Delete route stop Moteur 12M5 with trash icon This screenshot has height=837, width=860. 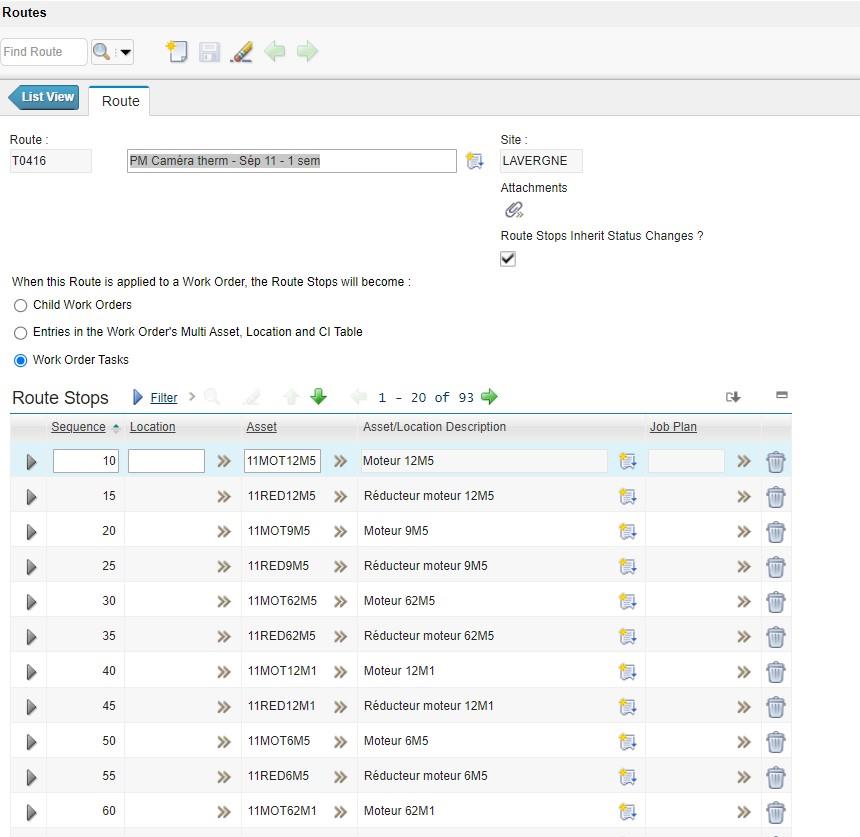tap(775, 462)
